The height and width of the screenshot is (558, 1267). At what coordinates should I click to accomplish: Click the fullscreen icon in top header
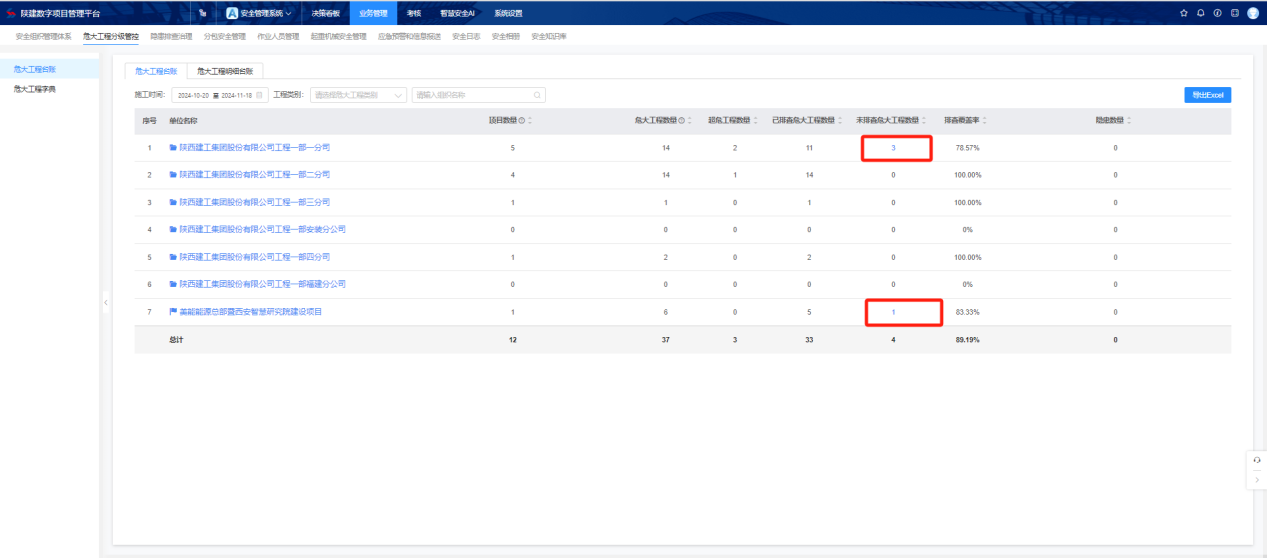(1235, 13)
